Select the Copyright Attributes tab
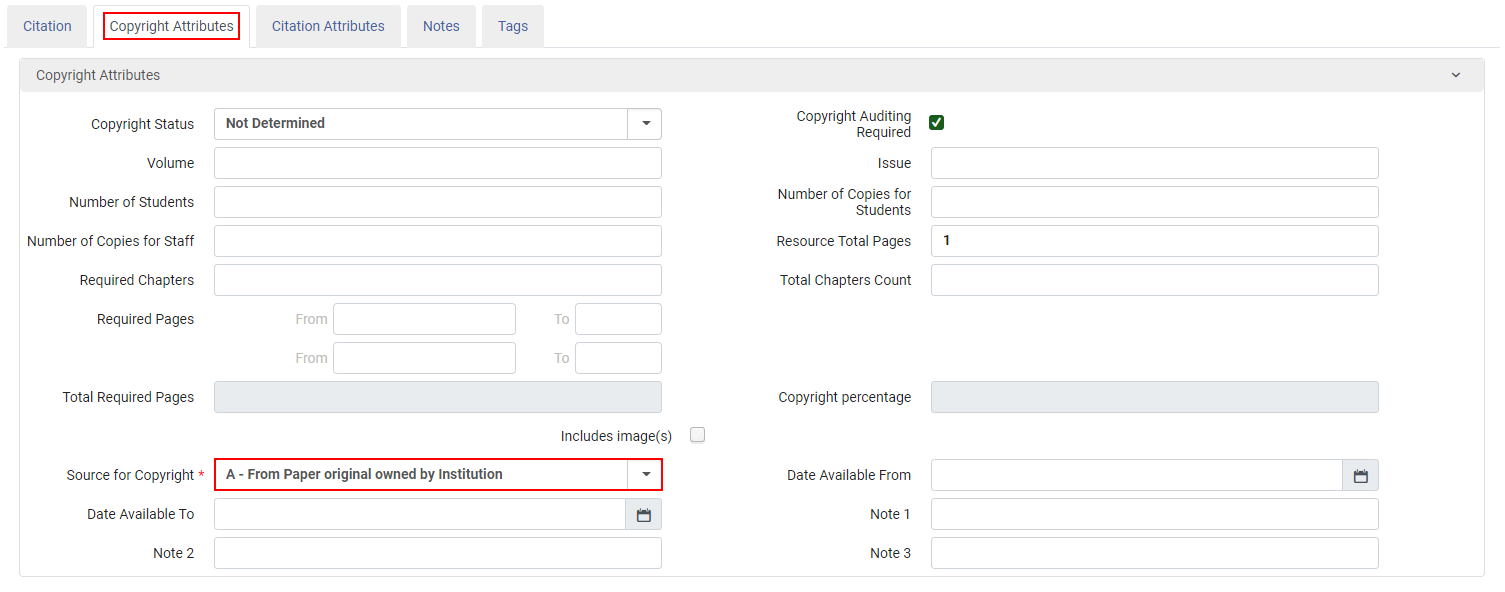Image resolution: width=1505 pixels, height=592 pixels. point(172,26)
